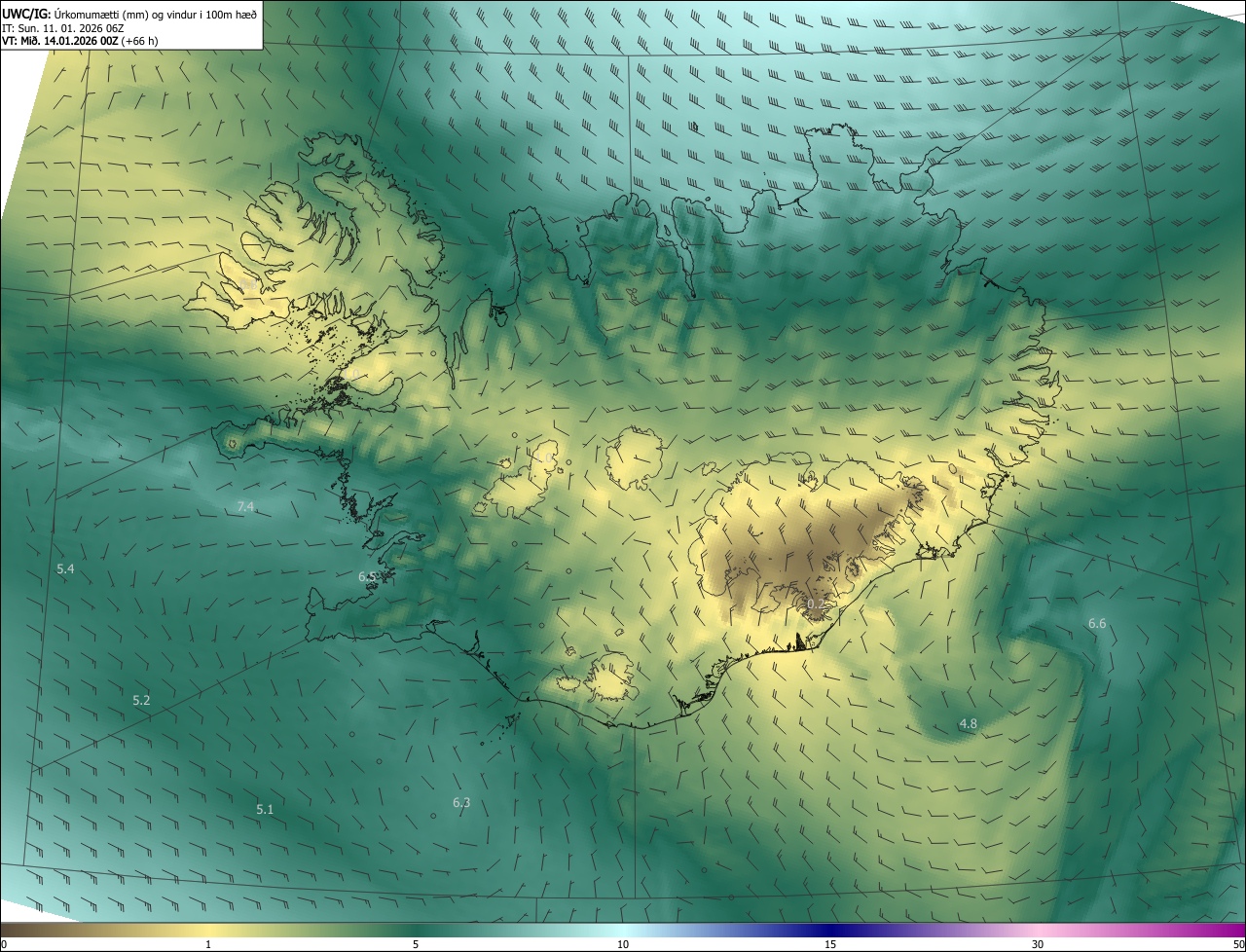Image resolution: width=1246 pixels, height=952 pixels.
Task: Click the 6.3 value label on the map
Action: [461, 802]
